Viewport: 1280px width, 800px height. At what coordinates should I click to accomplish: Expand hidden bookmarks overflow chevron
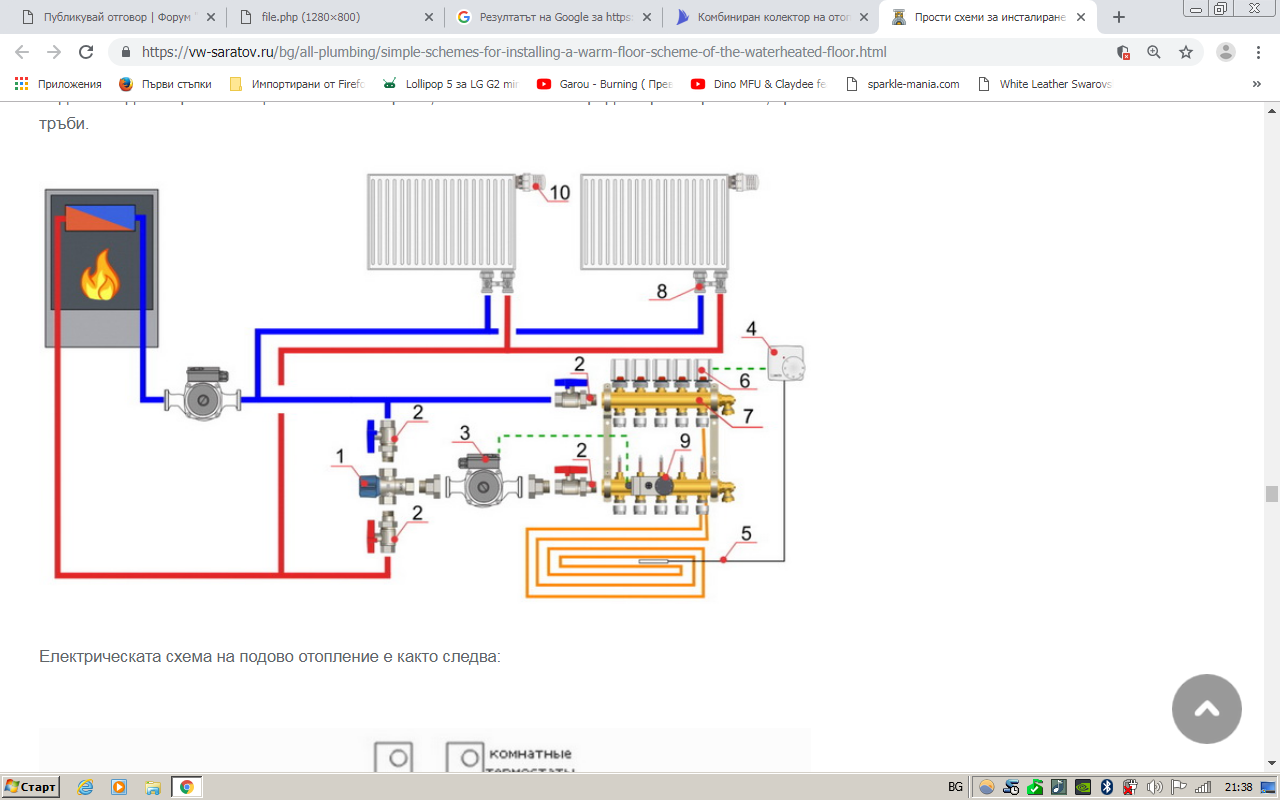1256,84
